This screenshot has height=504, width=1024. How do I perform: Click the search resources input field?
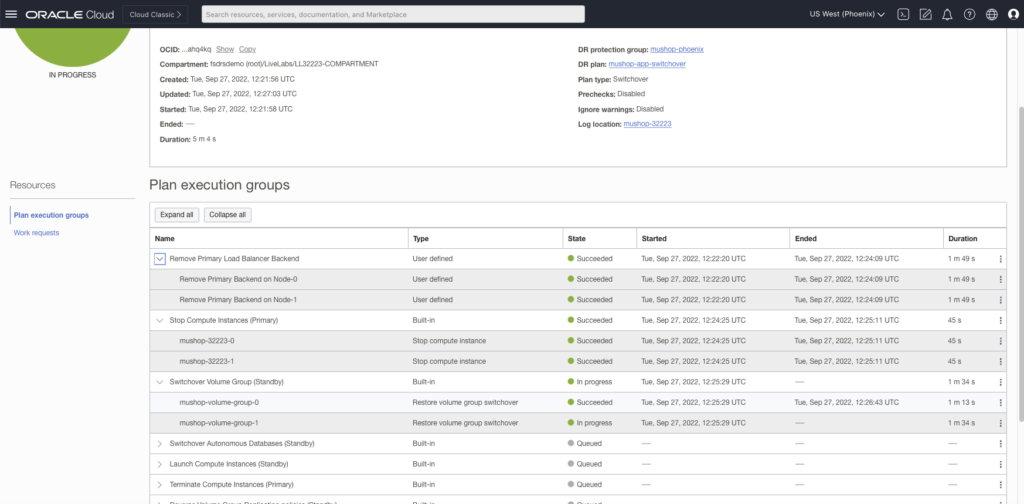coord(393,14)
